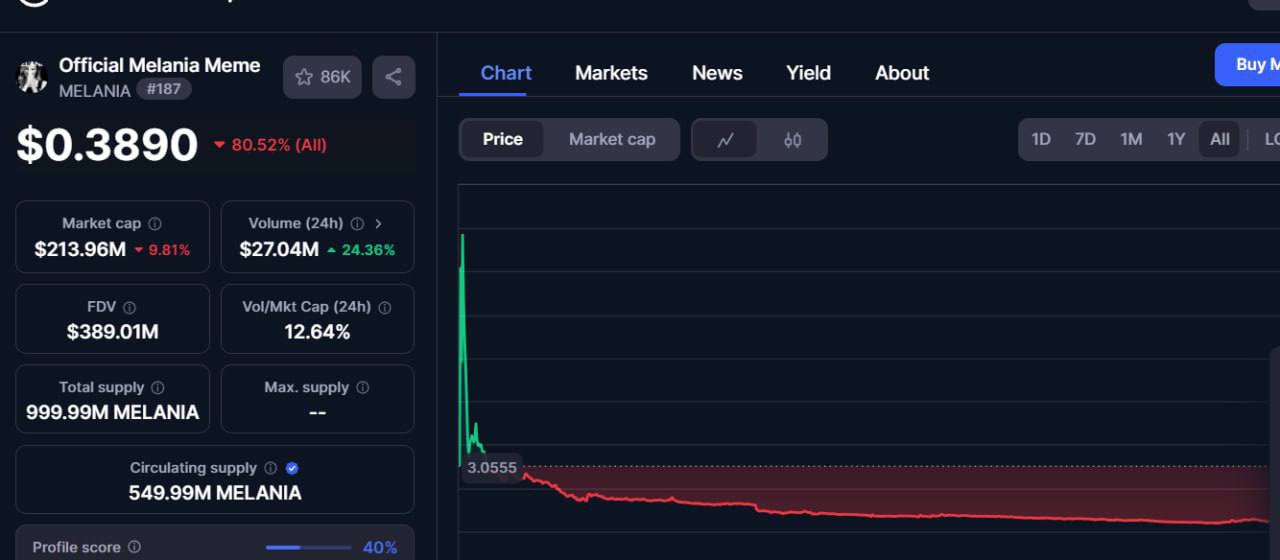Screen dimensions: 1280x560
Task: Switch to candlestick chart icon
Action: (792, 140)
